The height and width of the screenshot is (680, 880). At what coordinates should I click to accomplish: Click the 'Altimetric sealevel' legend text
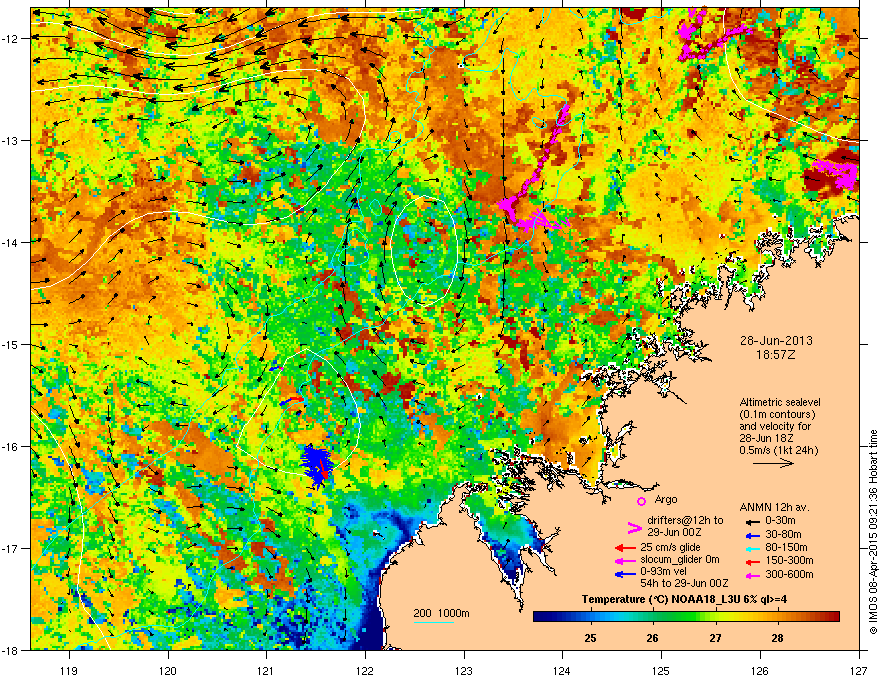point(780,402)
